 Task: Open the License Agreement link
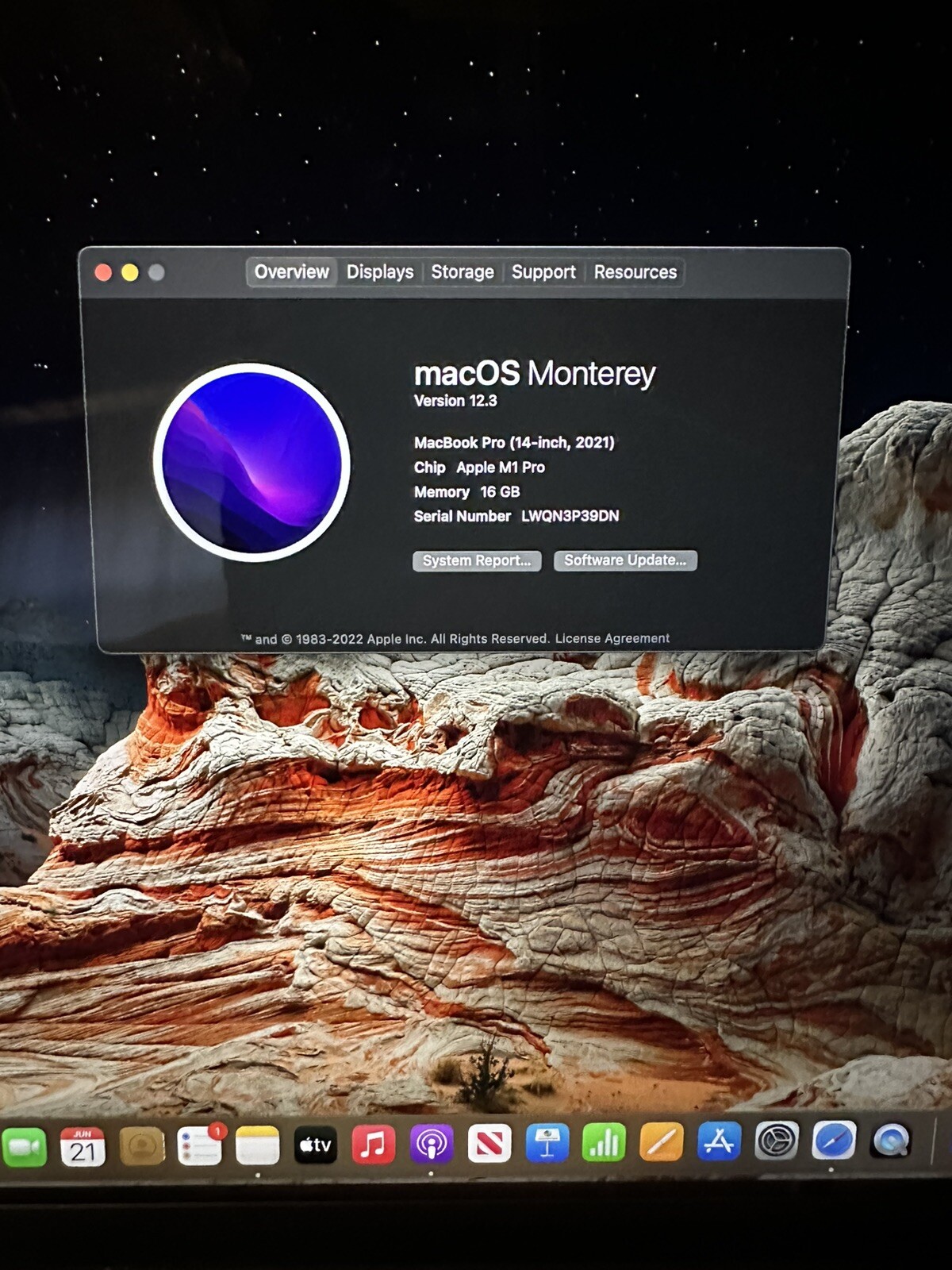[x=612, y=638]
